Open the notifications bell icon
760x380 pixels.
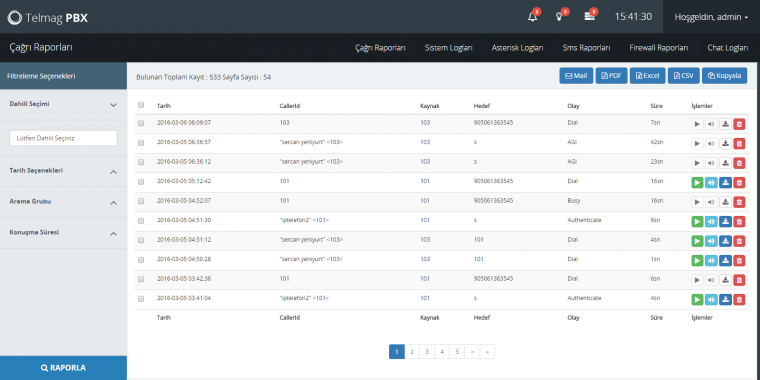(x=532, y=16)
